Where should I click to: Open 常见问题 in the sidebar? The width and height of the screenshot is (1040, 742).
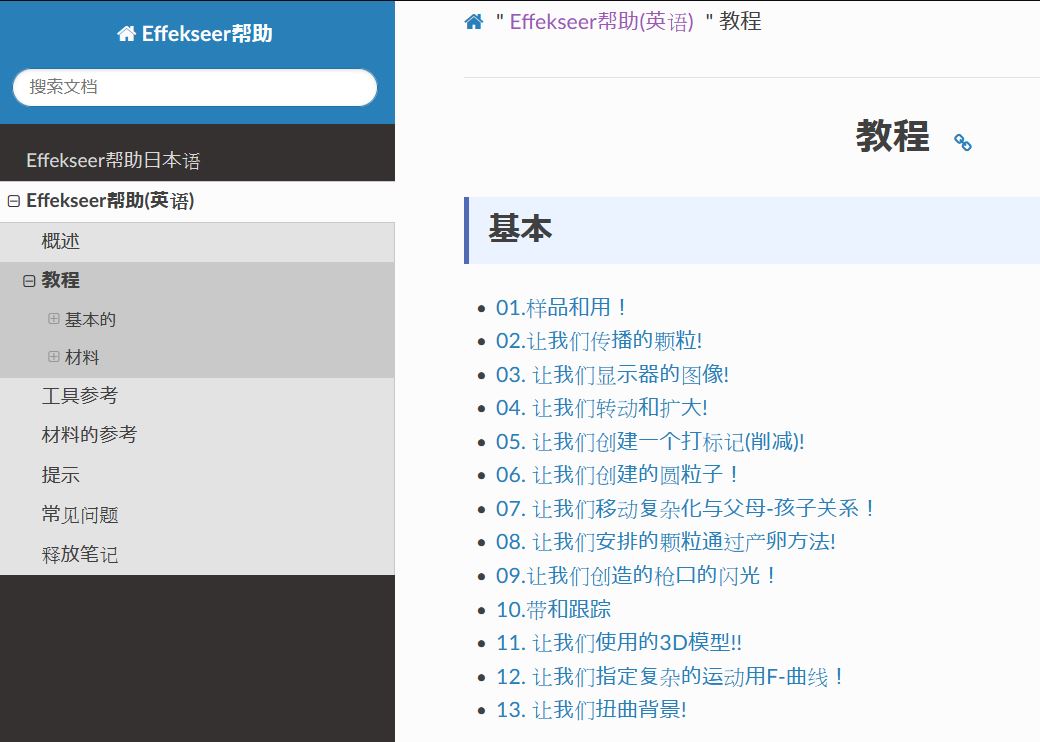[x=80, y=515]
